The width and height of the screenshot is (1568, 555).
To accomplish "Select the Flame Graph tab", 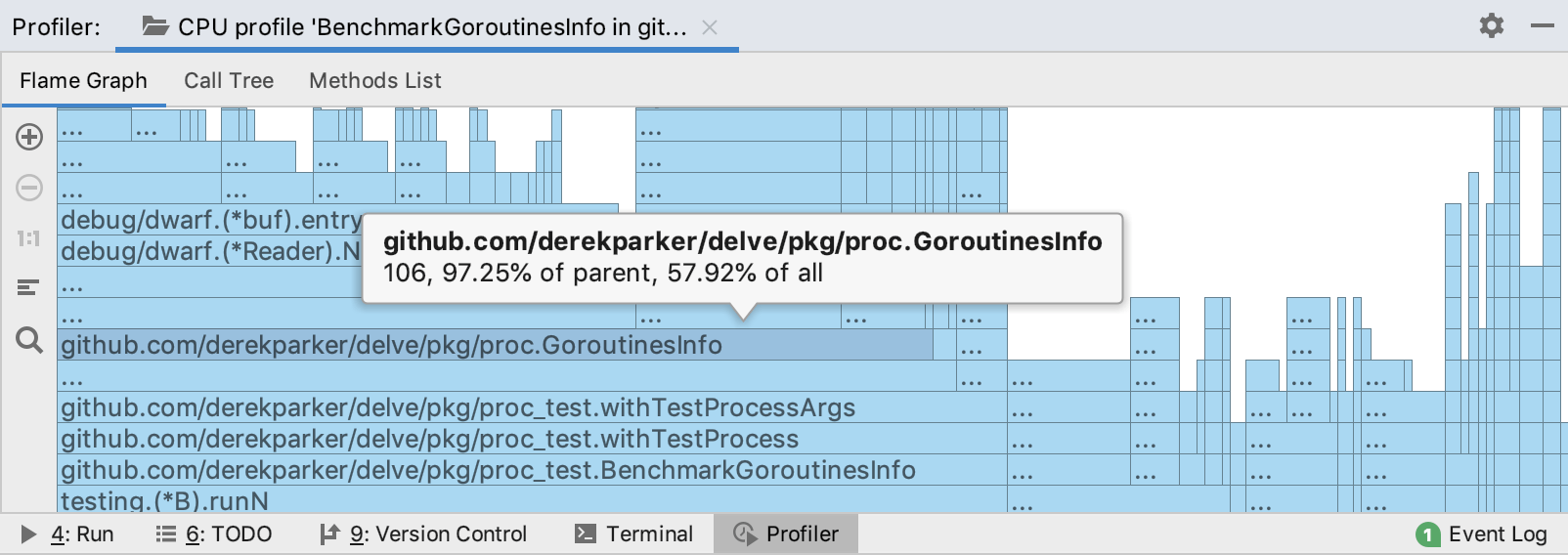I will [83, 81].
